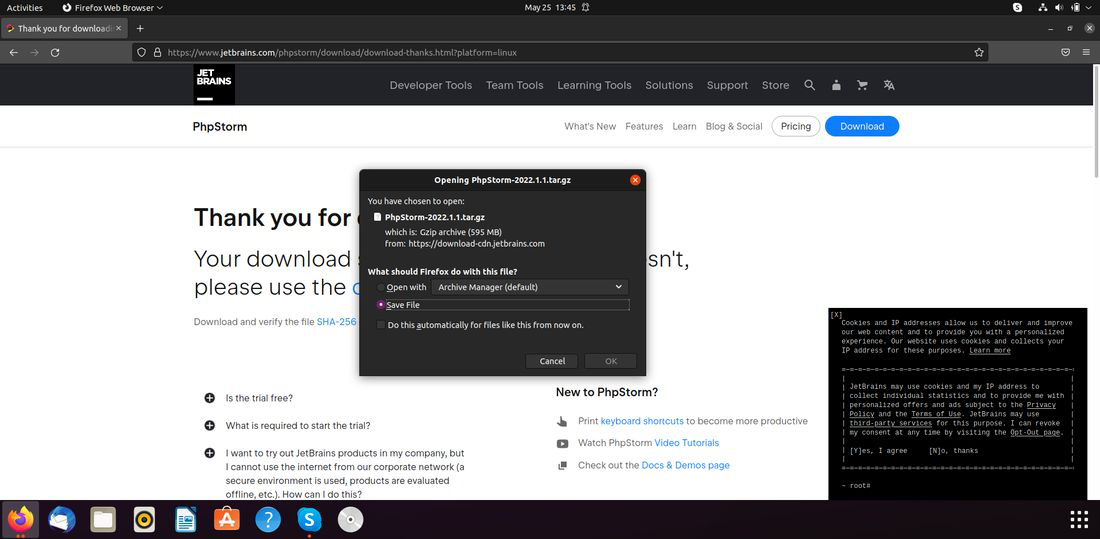Viewport: 1100px width, 539px height.
Task: Open the Pocket save icon in the toolbar
Action: [x=1065, y=53]
